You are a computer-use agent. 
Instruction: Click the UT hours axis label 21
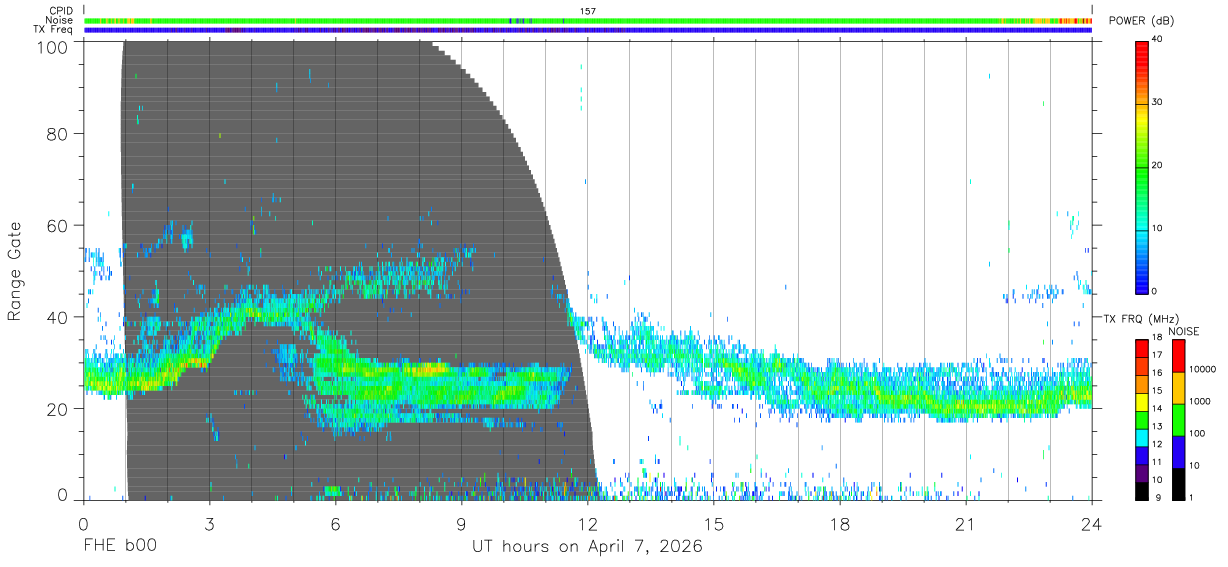pyautogui.click(x=966, y=524)
